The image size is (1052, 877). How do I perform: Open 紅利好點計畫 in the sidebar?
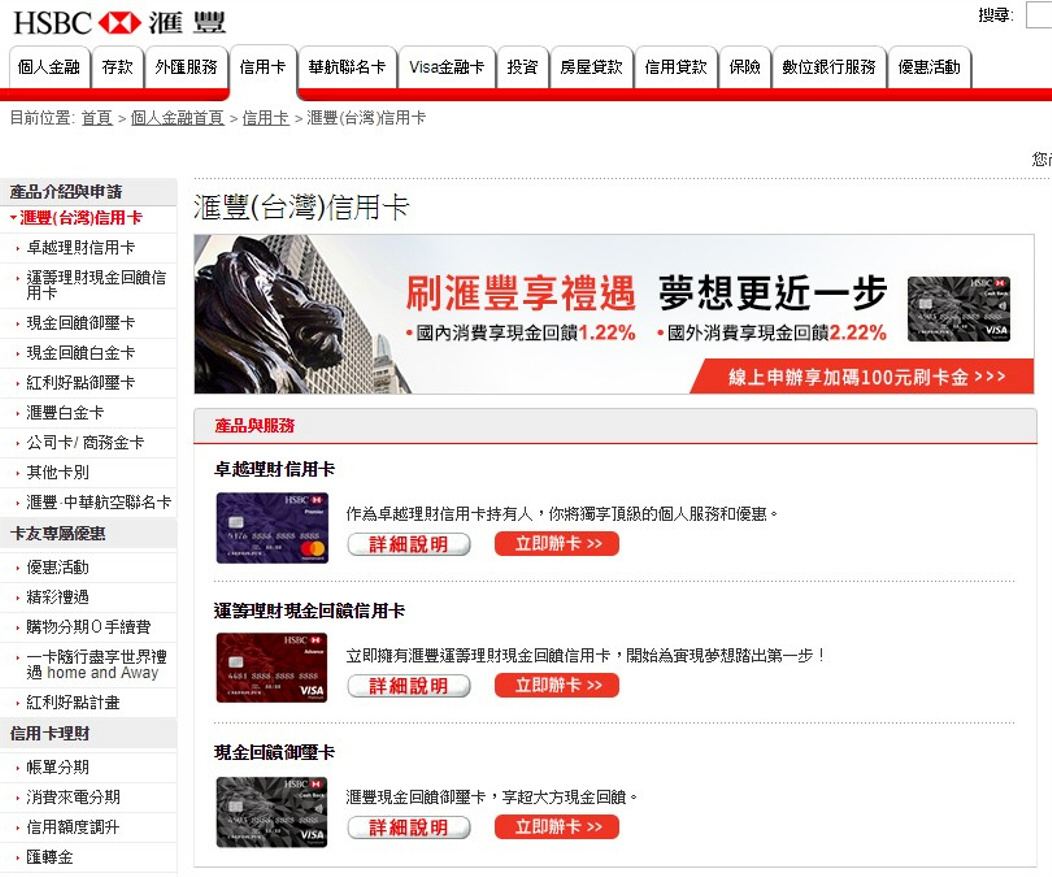pyautogui.click(x=73, y=703)
